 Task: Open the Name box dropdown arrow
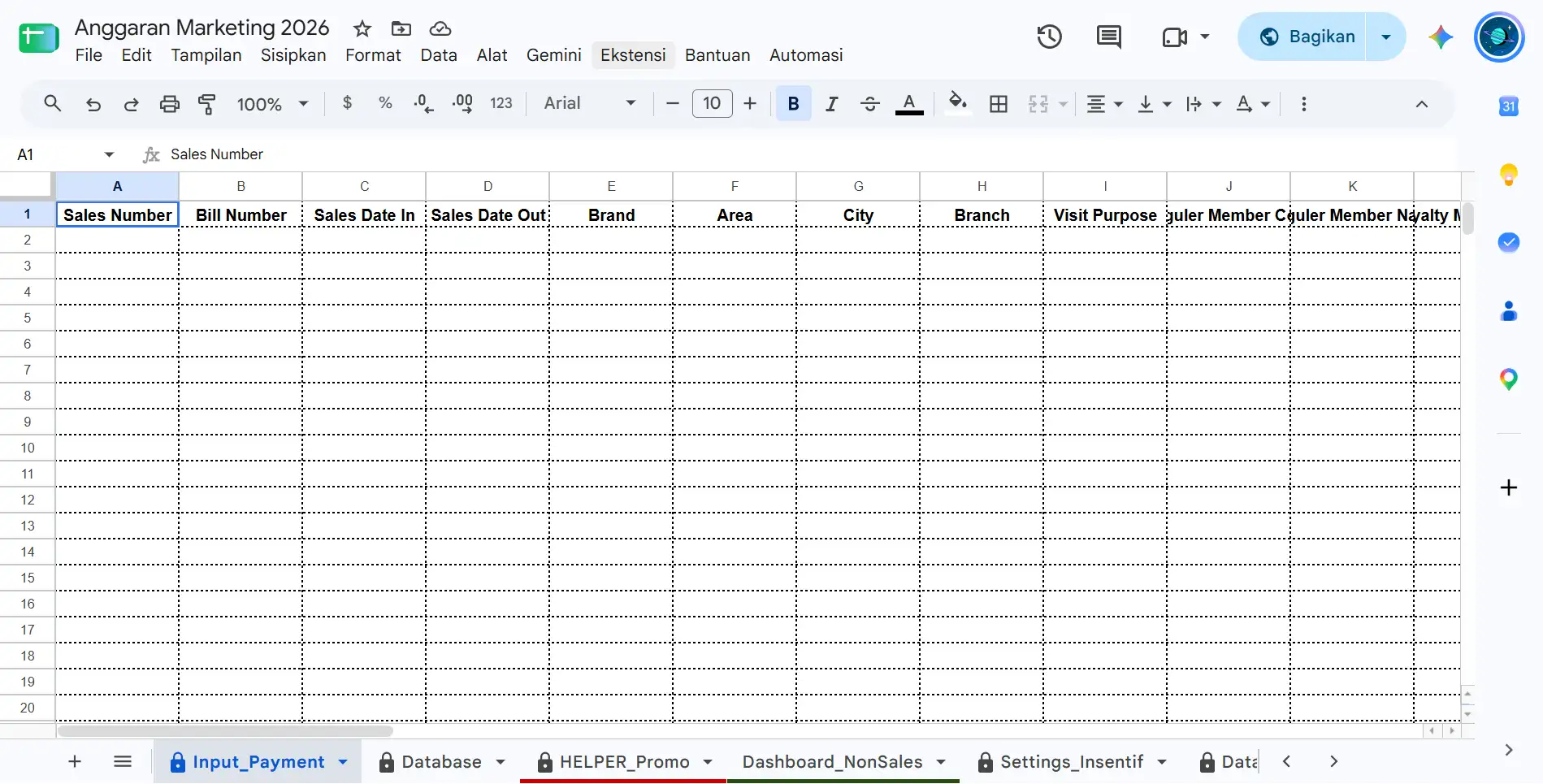(109, 154)
